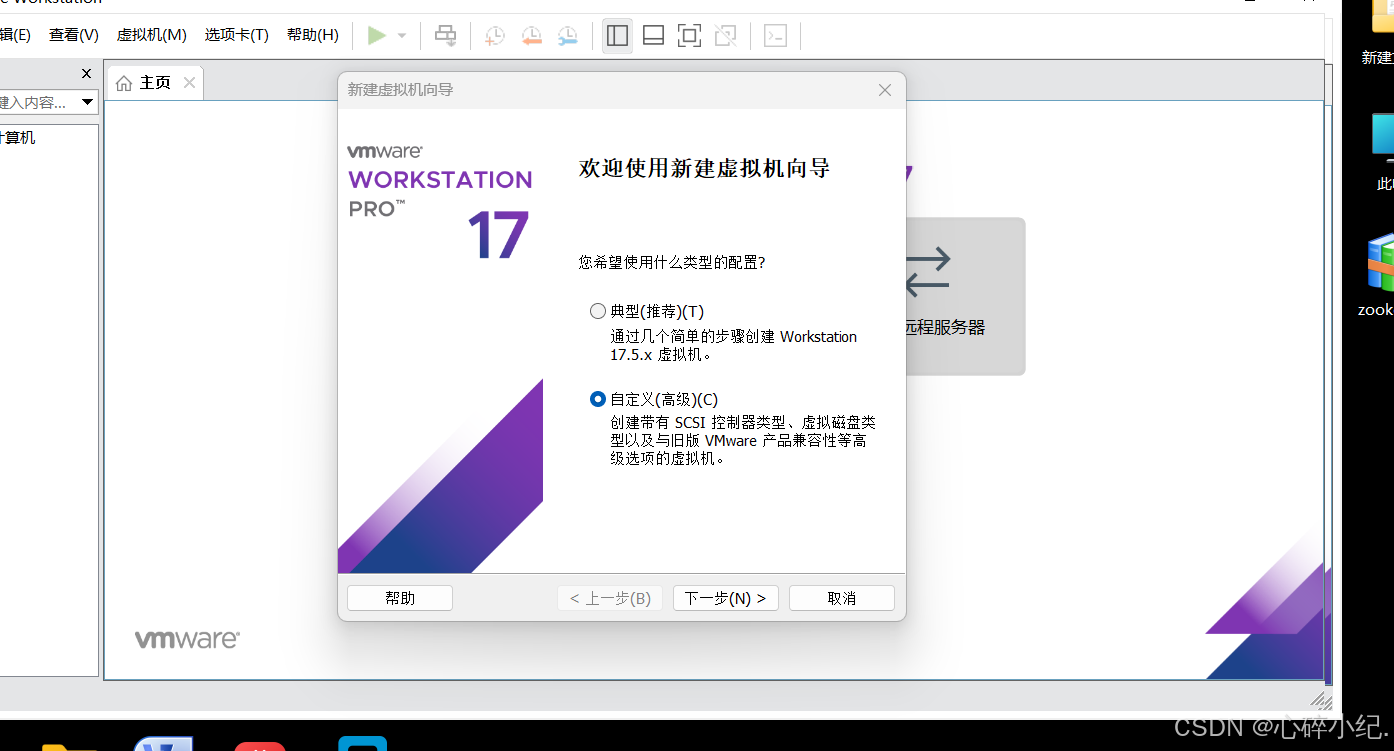Click the 帮助 button in the wizard

pos(399,598)
